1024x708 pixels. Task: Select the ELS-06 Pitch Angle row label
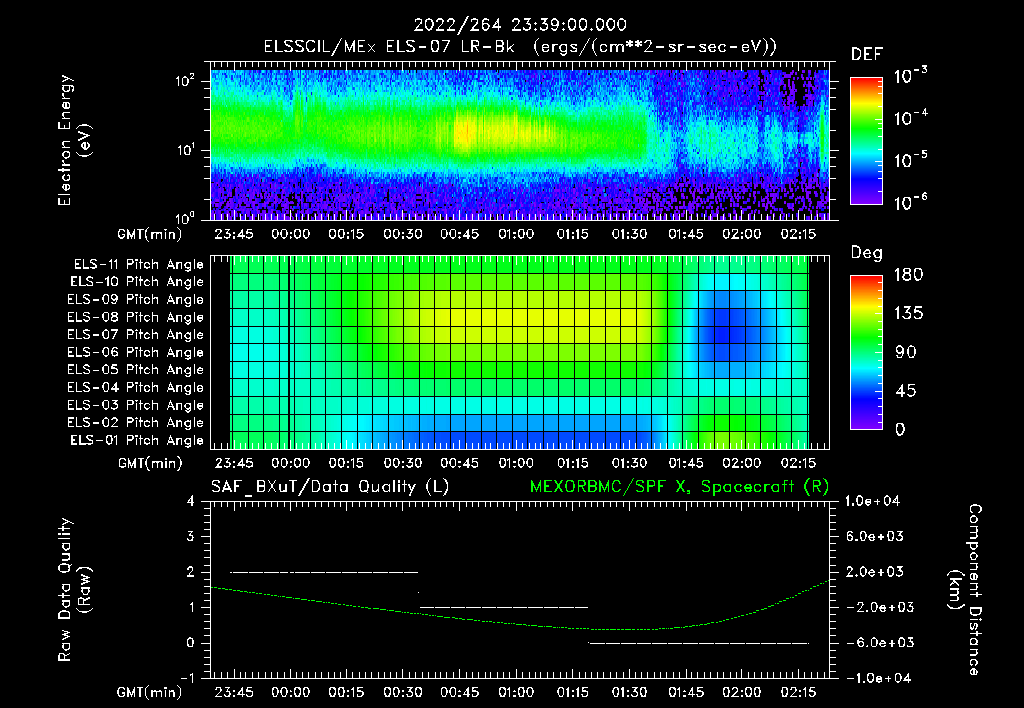coord(135,353)
